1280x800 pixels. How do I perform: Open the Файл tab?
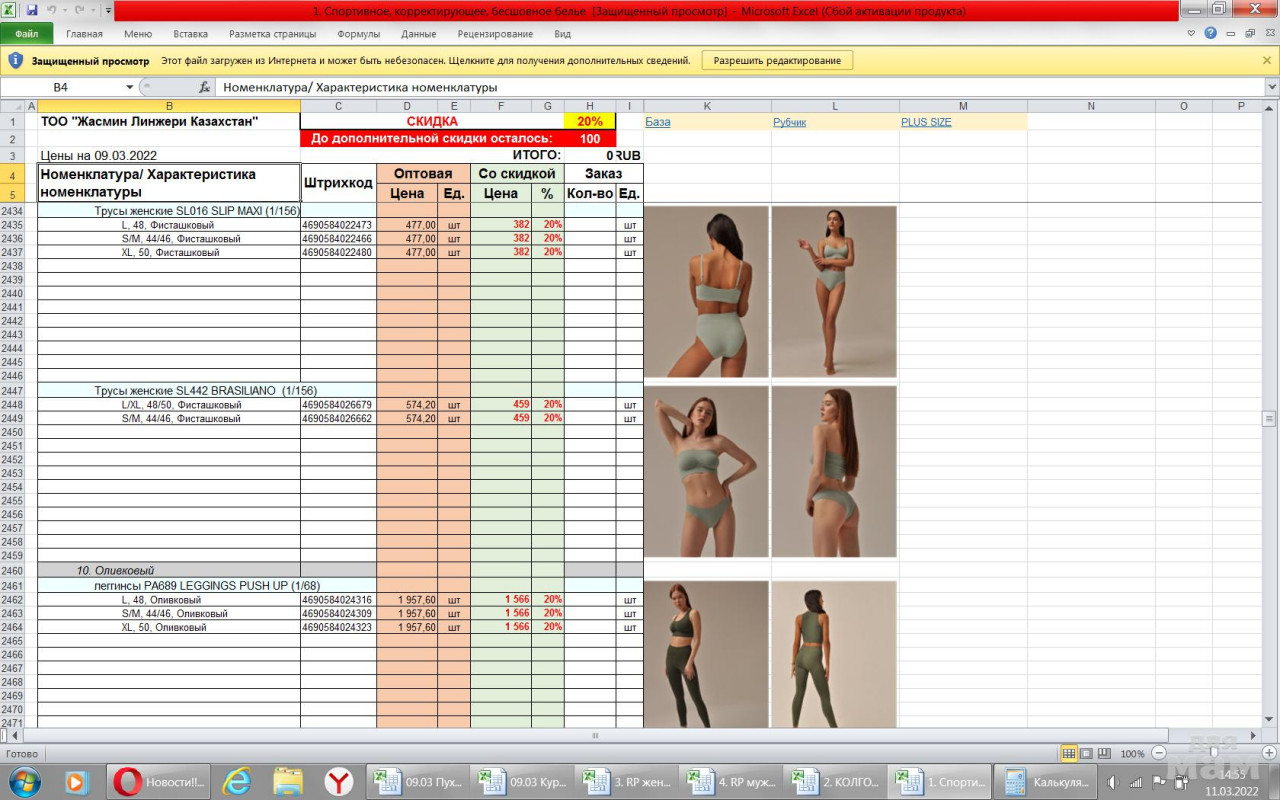26,33
